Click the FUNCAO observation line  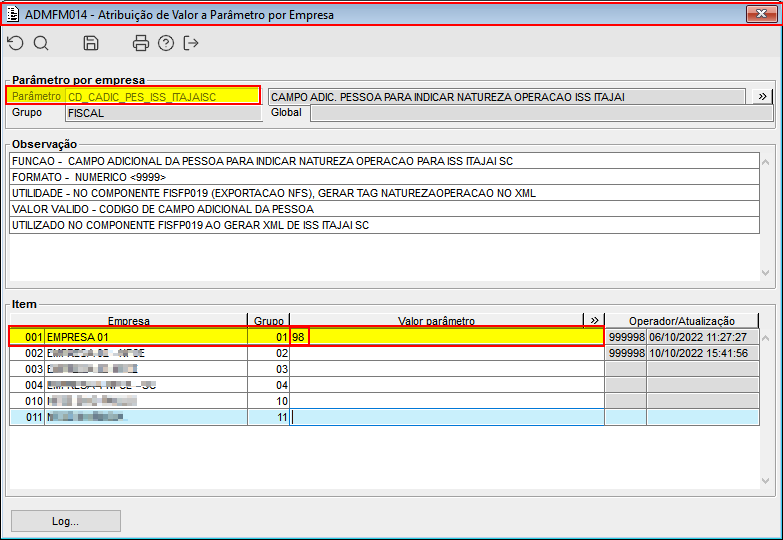tap(385, 161)
